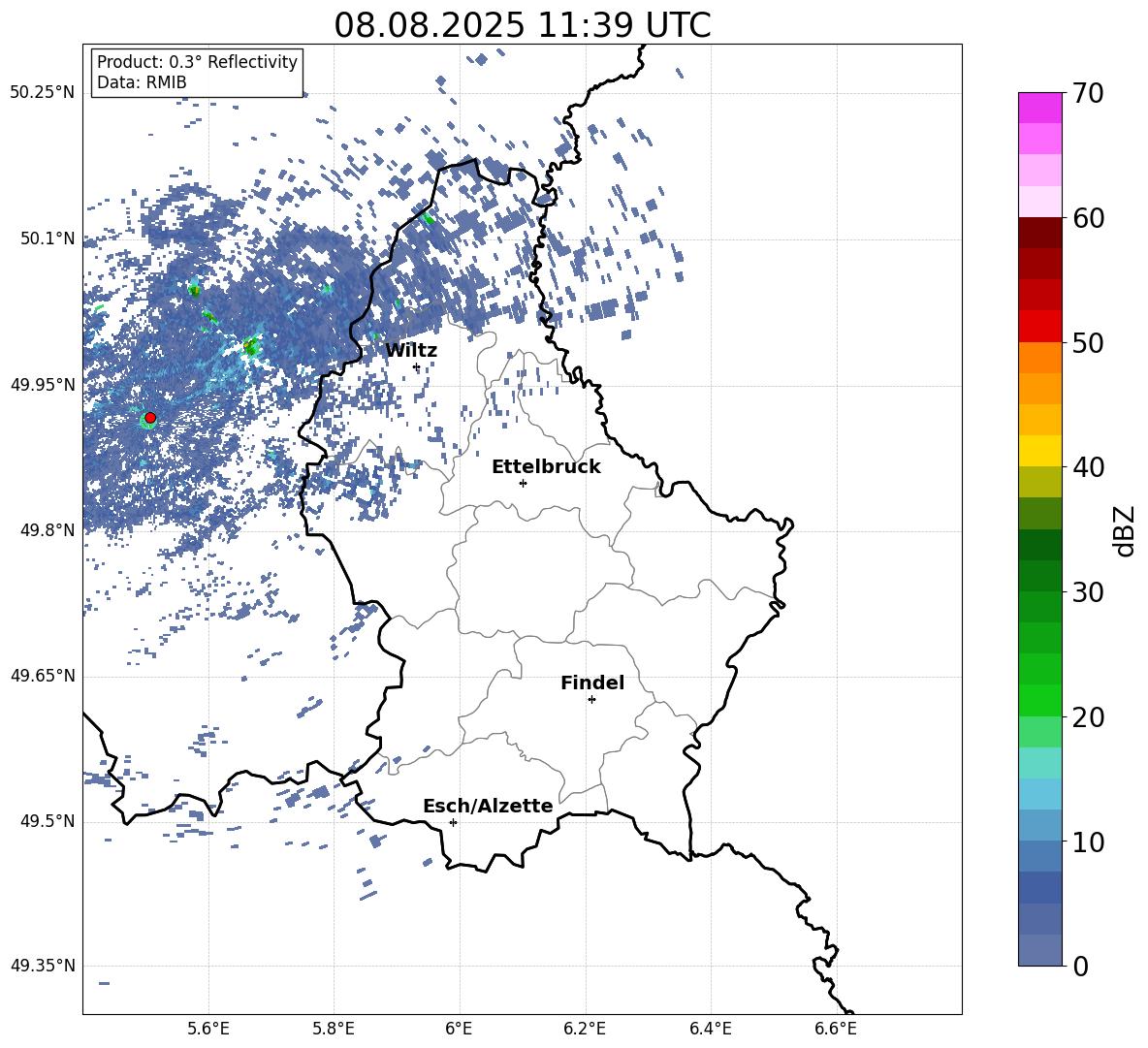The height and width of the screenshot is (1048, 1148).
Task: Click the dBZ colorbar axis label
Action: click(x=1125, y=530)
